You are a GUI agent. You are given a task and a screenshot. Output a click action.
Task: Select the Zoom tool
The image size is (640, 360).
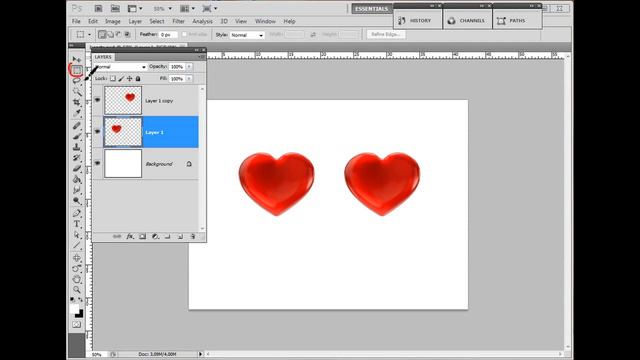(x=76, y=290)
